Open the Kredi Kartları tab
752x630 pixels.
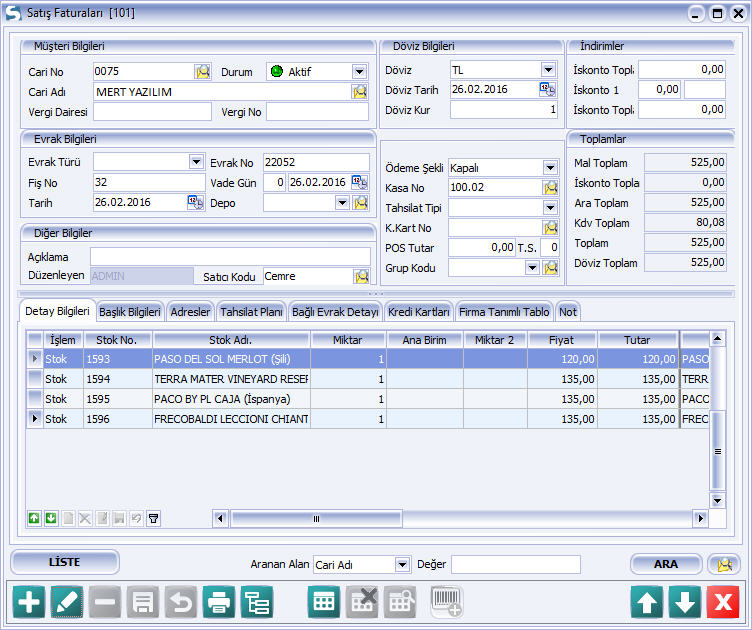coord(419,312)
